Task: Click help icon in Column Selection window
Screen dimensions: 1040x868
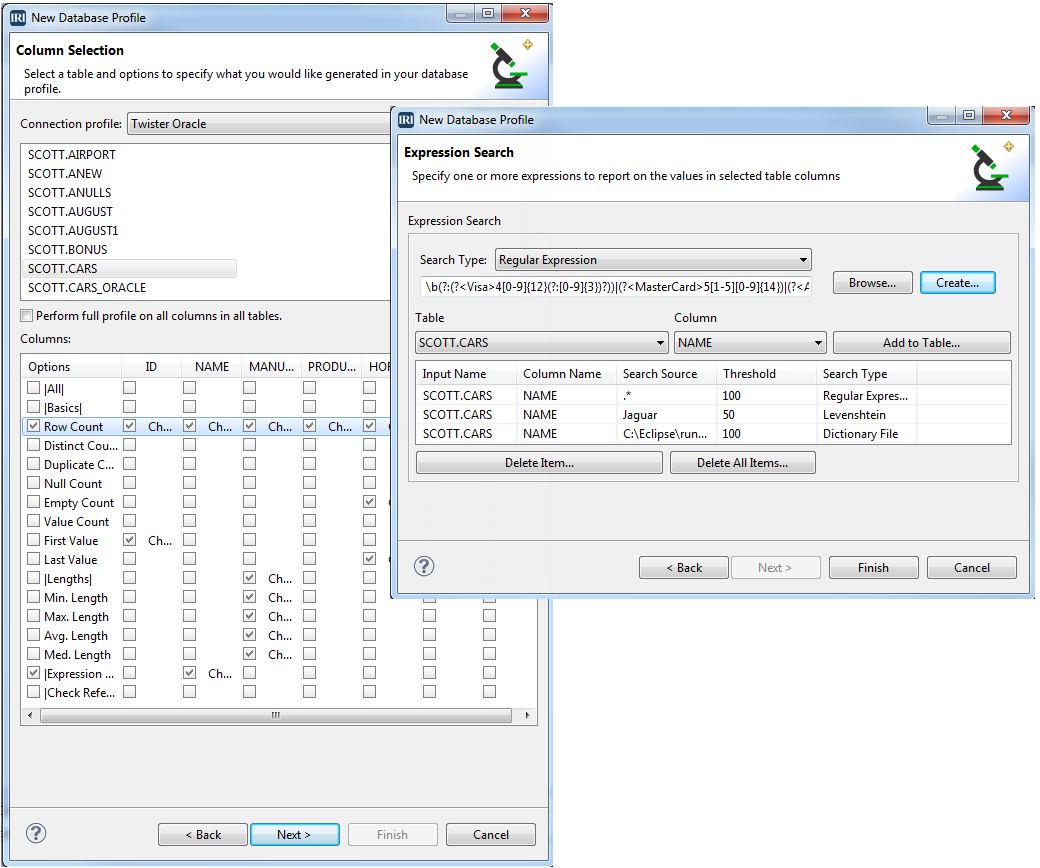Action: (x=36, y=834)
